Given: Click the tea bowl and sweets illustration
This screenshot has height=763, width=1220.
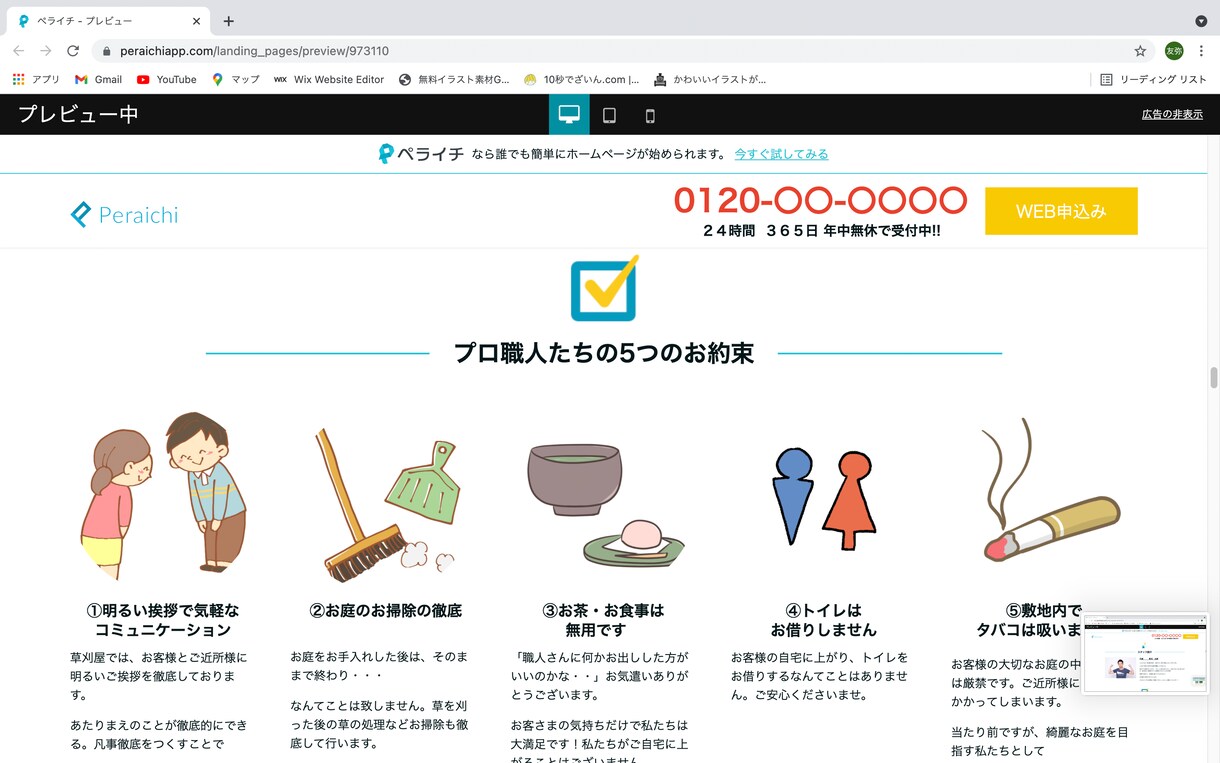Looking at the screenshot, I should [x=605, y=506].
